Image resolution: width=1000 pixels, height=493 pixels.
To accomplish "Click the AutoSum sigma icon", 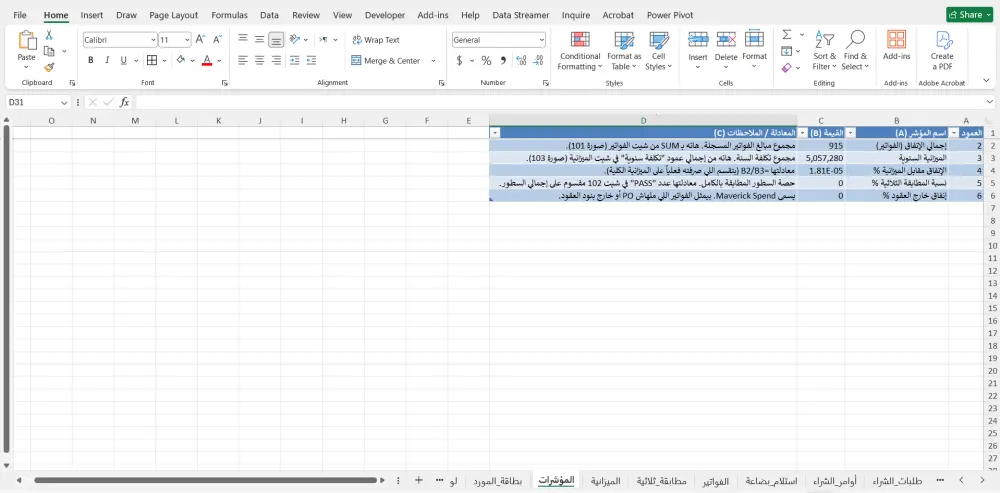I will click(x=787, y=35).
